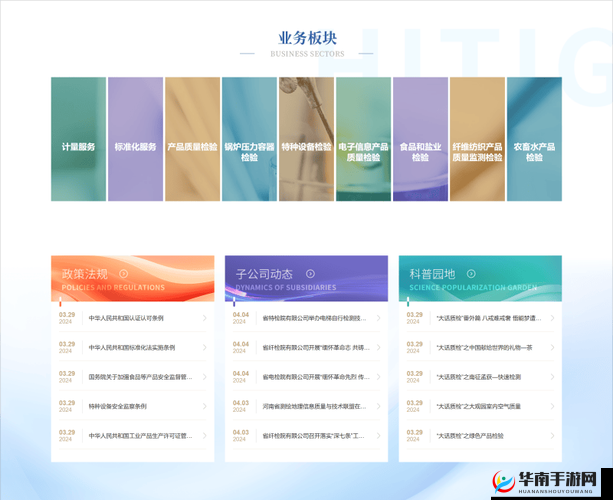Click the circle arrow beside 政策法规
The height and width of the screenshot is (500, 613).
124,274
